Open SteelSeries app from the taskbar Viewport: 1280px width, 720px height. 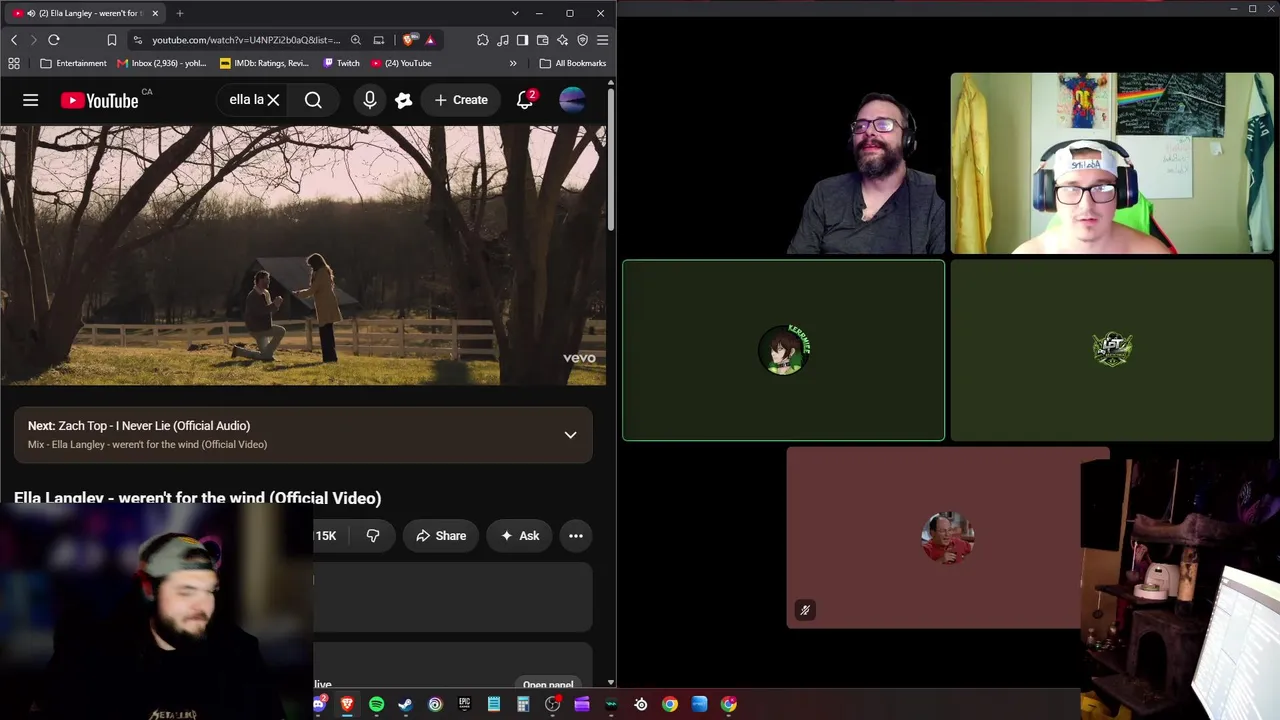click(x=641, y=704)
